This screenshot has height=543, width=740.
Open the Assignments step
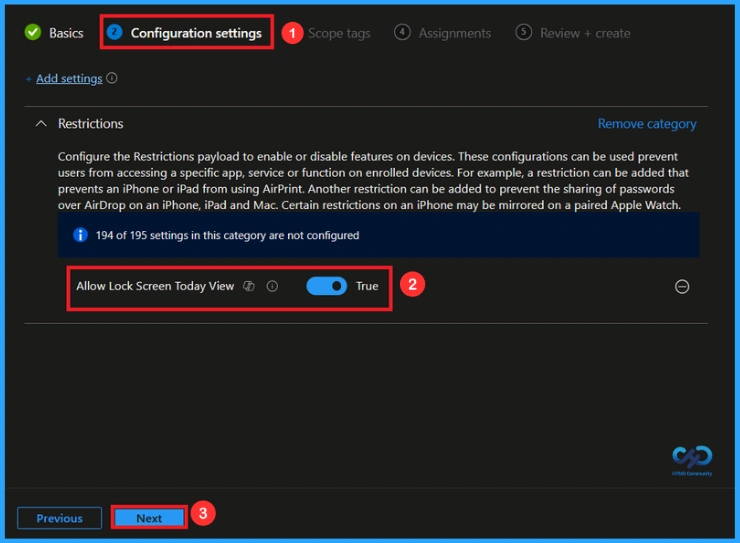coord(443,33)
